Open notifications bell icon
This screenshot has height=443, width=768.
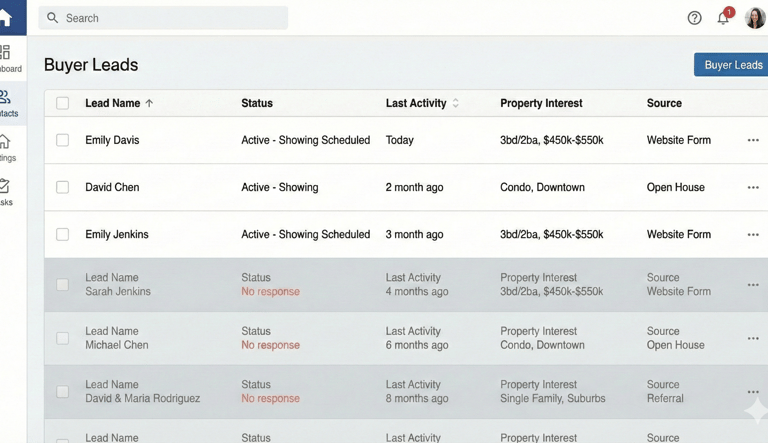pos(723,18)
